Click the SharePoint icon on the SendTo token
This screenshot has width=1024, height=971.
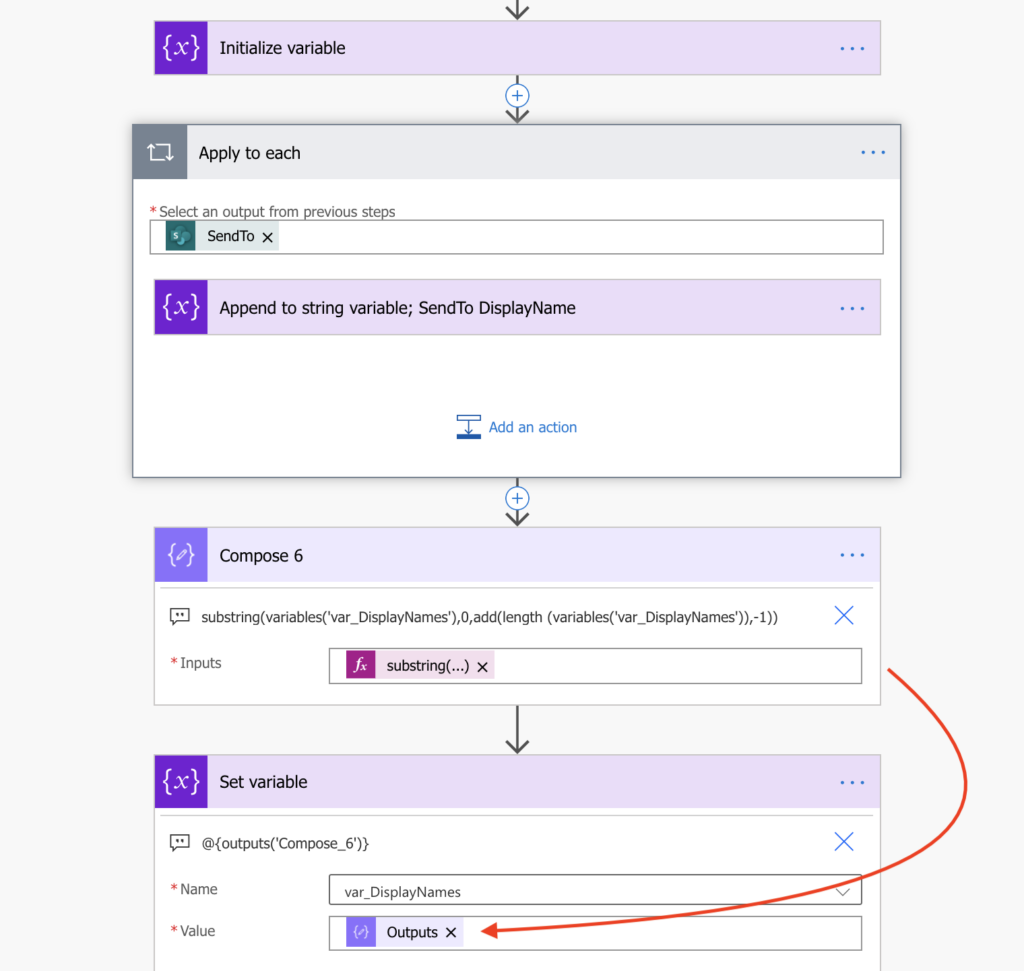pos(180,236)
